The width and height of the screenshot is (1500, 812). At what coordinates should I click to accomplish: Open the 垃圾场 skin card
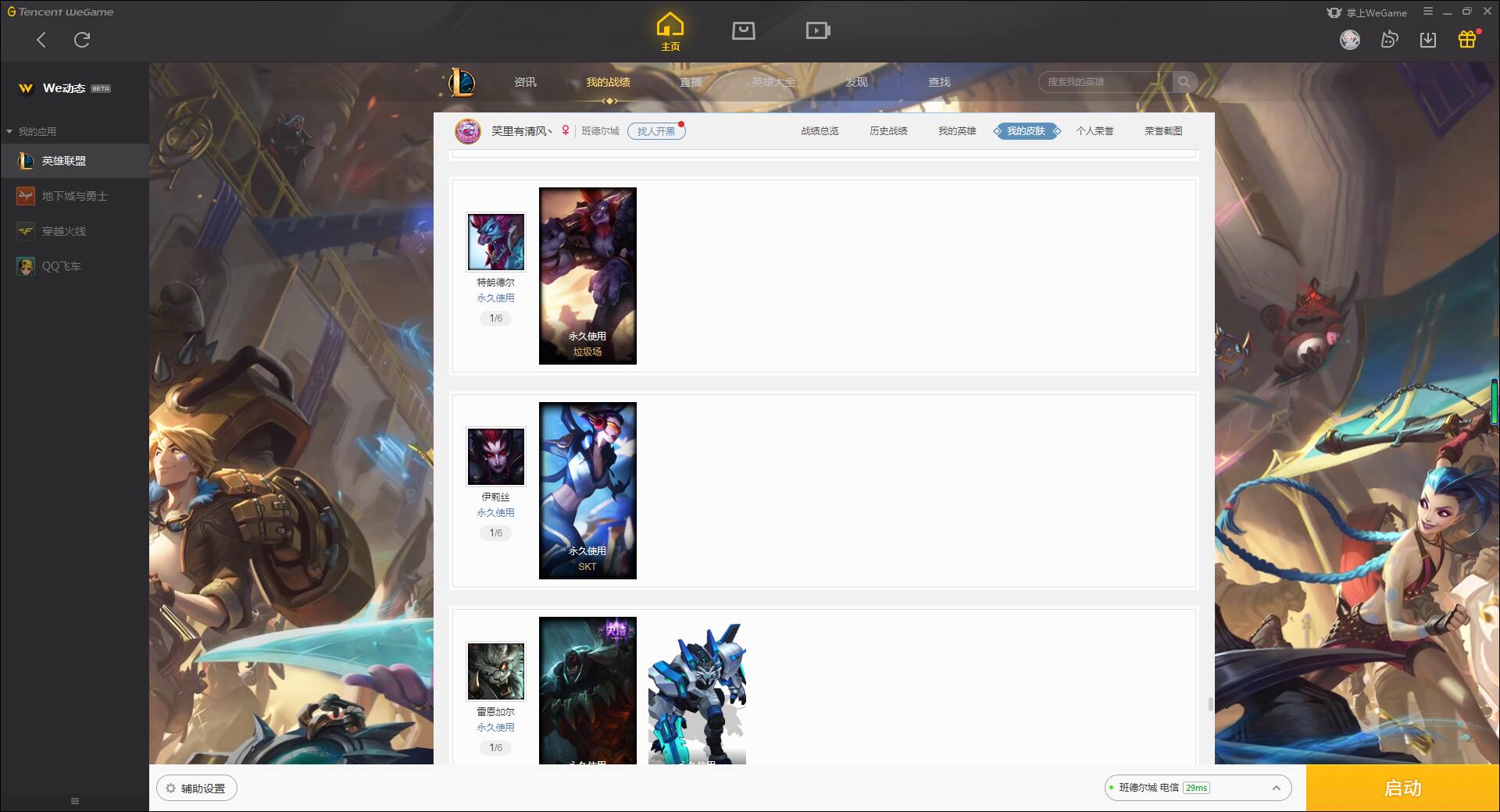pos(587,276)
